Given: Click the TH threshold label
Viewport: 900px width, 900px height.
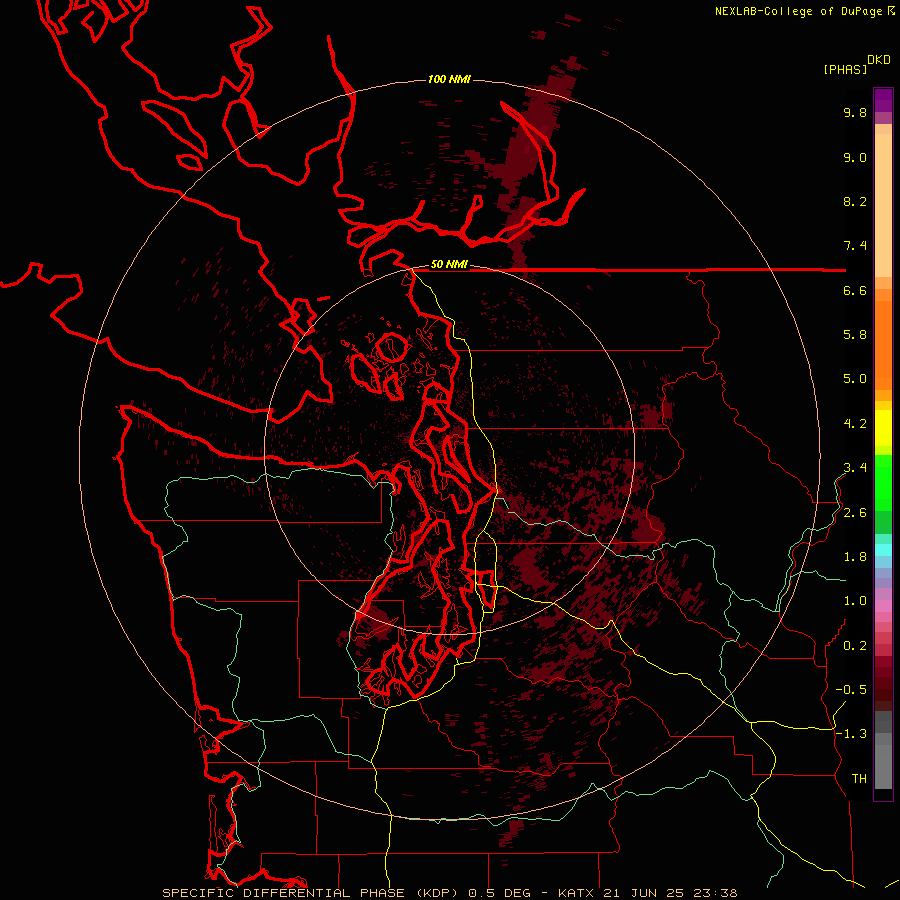Looking at the screenshot, I should tap(859, 779).
